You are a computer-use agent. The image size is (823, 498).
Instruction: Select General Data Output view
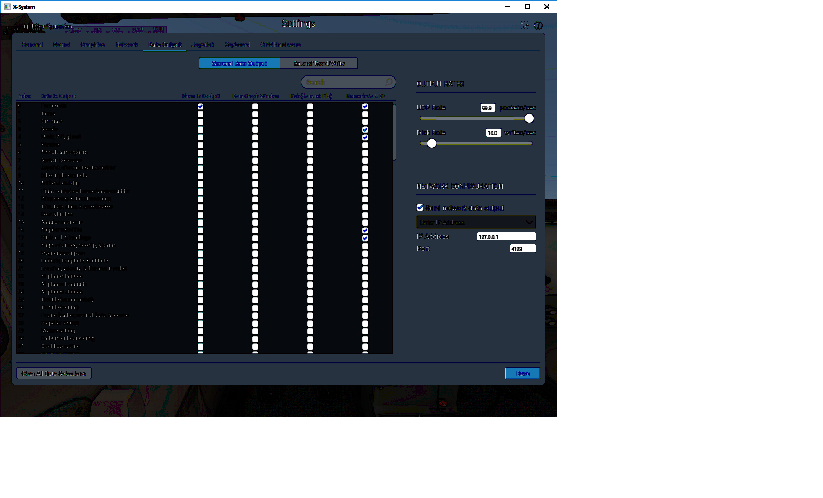(x=239, y=63)
